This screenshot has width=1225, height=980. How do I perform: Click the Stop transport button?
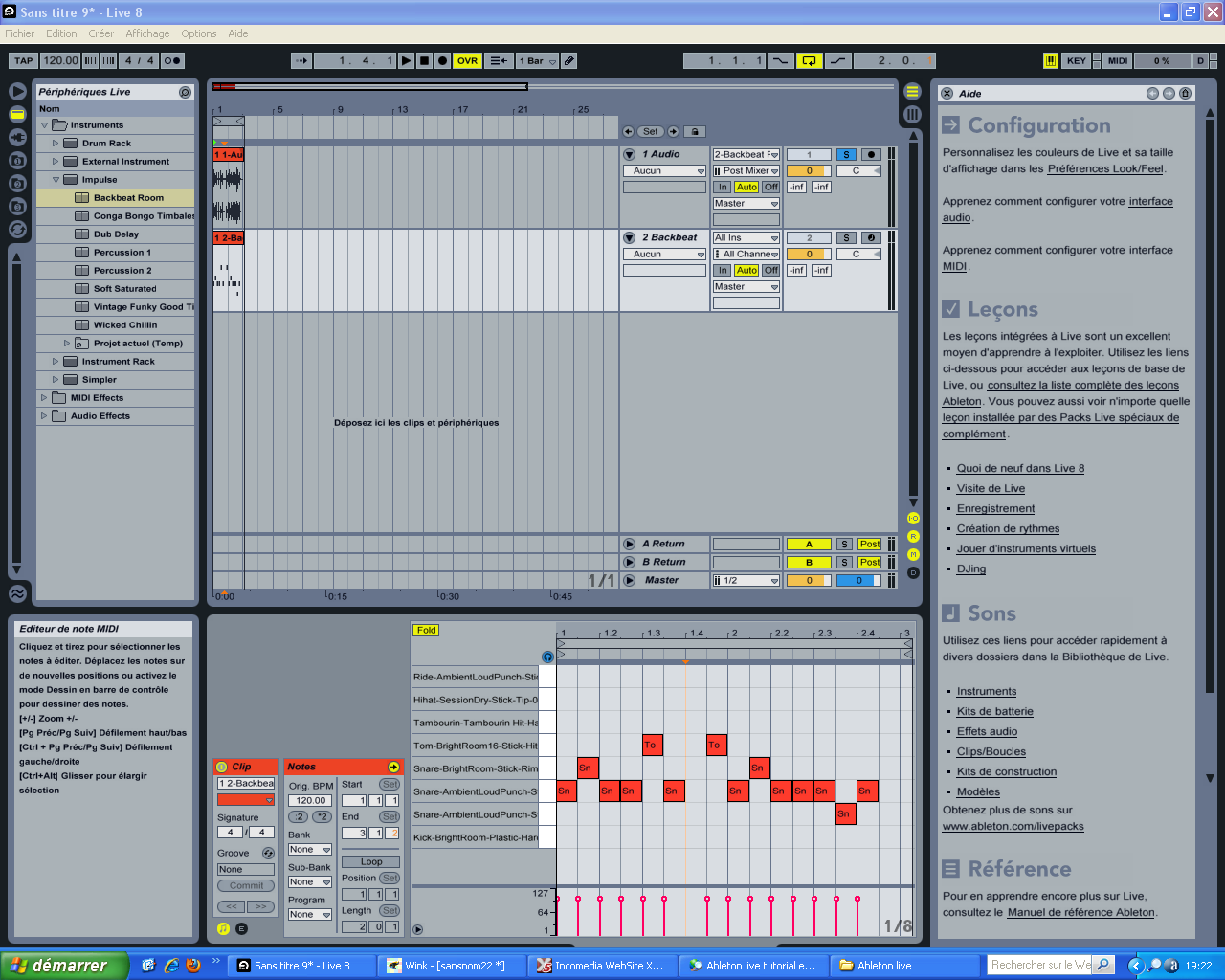tap(424, 60)
